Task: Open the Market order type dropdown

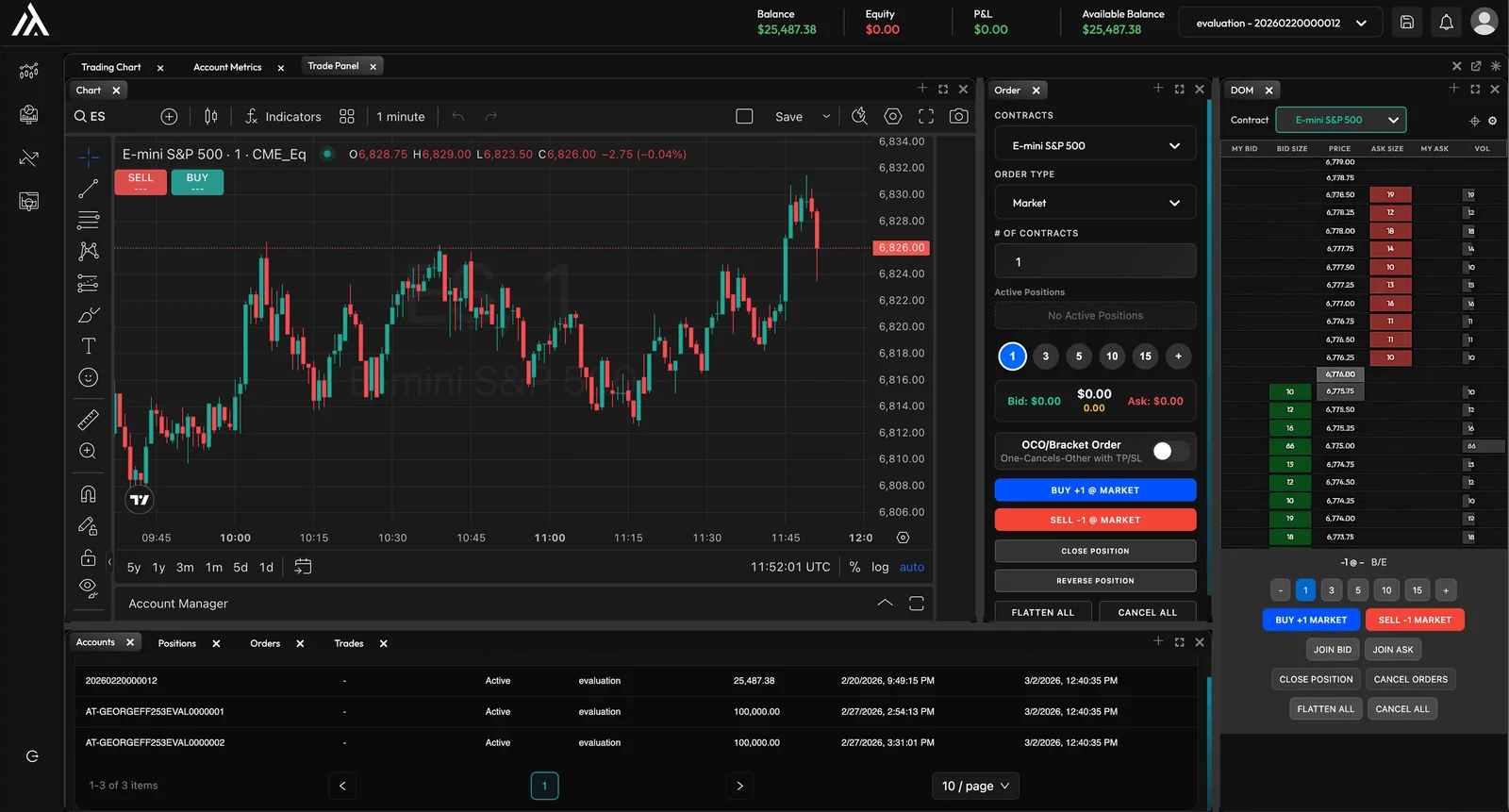Action: click(x=1095, y=203)
